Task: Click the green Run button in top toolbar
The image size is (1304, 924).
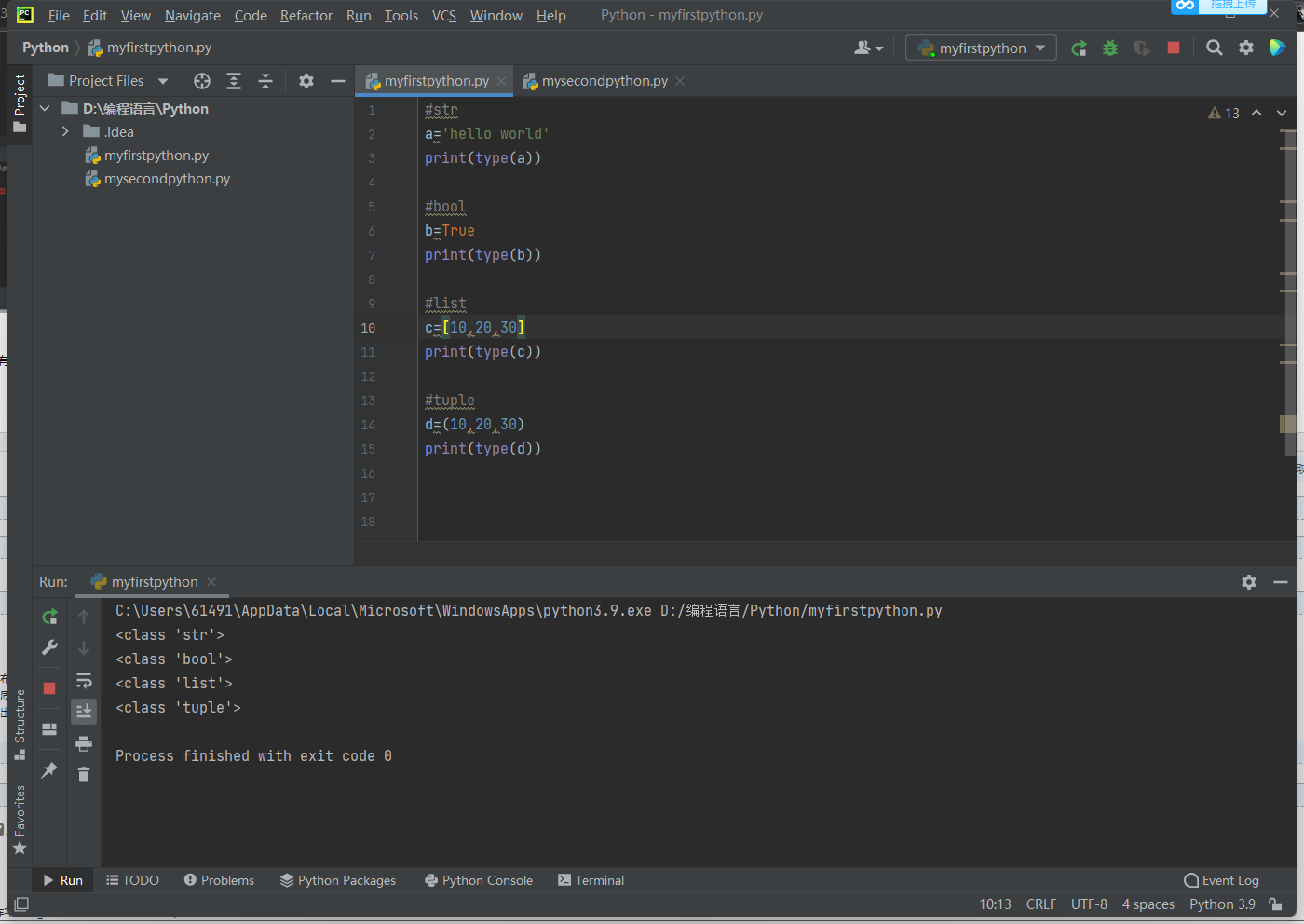Action: coord(1079,48)
